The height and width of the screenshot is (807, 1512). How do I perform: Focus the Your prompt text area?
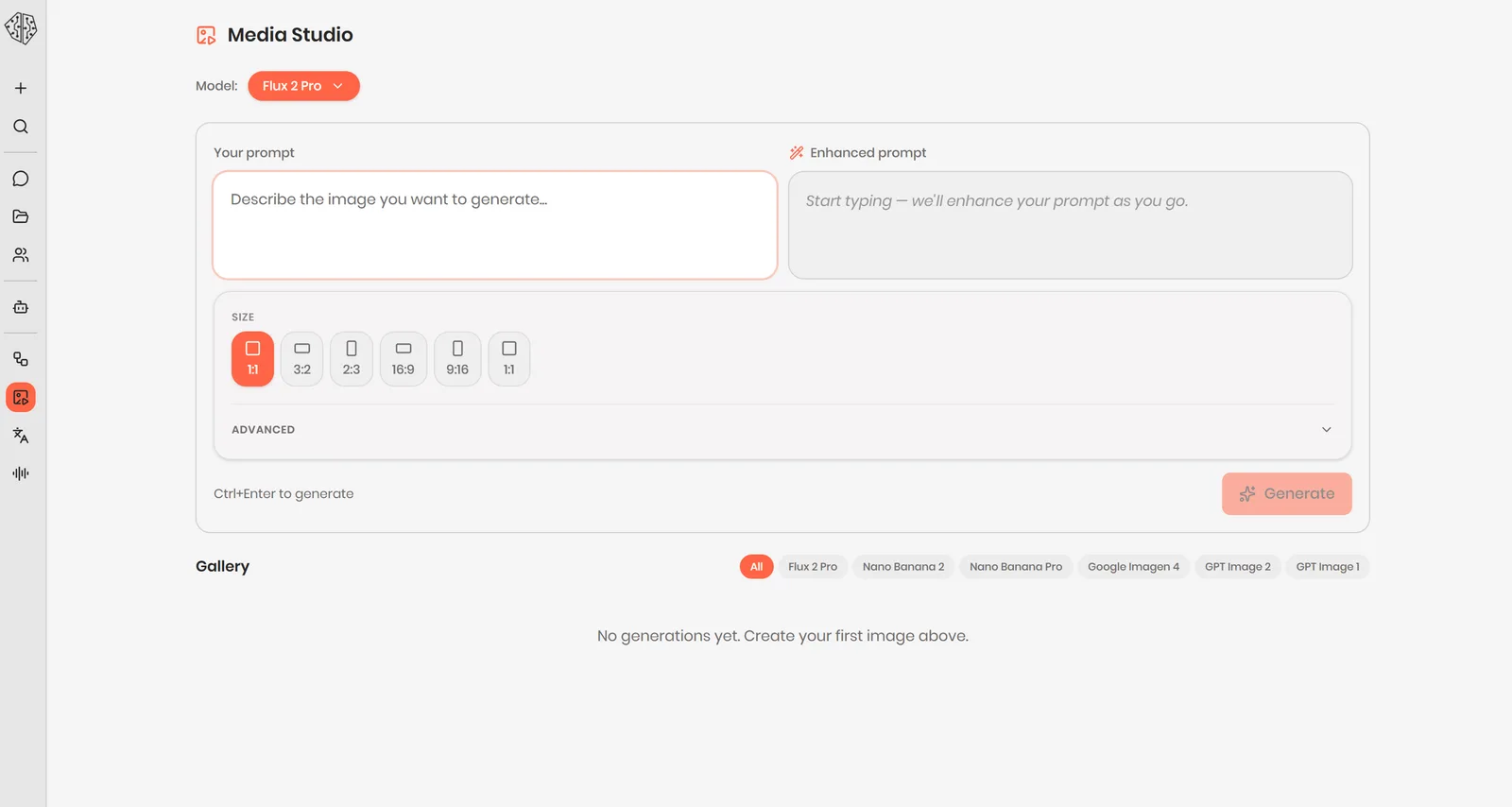[x=495, y=225]
